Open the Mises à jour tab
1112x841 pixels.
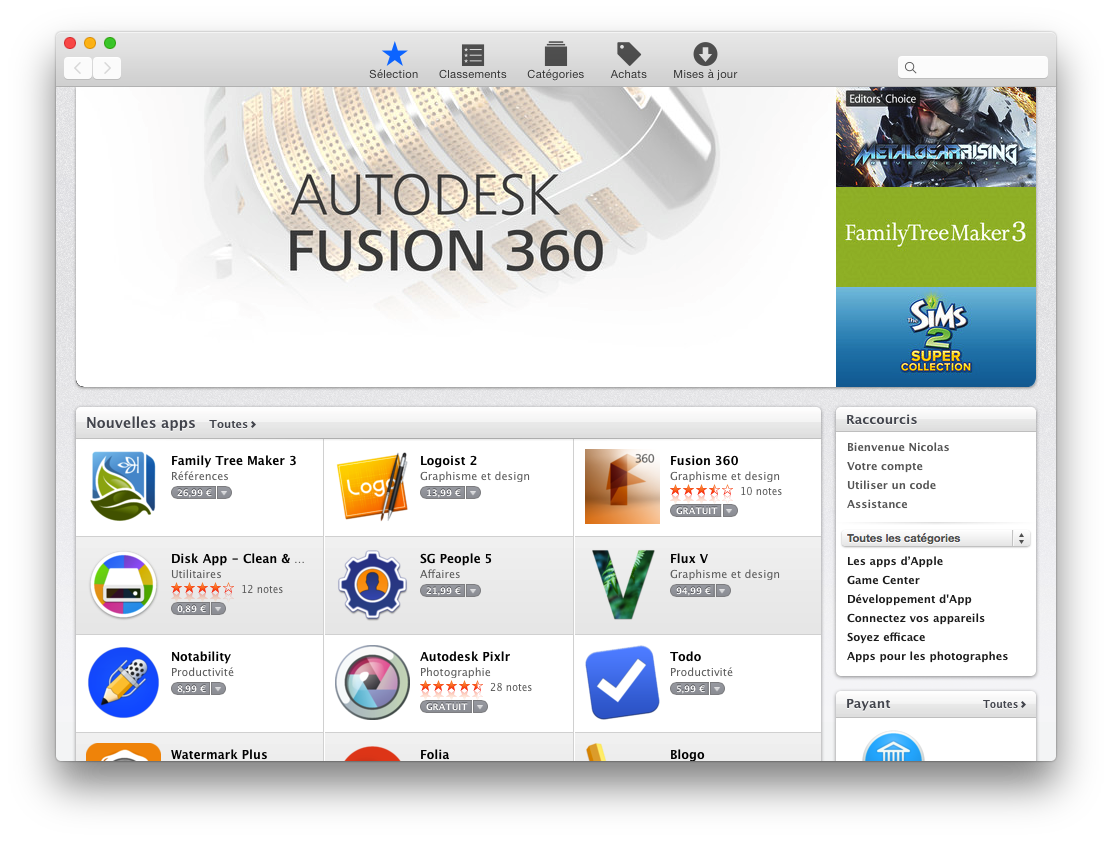coord(705,61)
